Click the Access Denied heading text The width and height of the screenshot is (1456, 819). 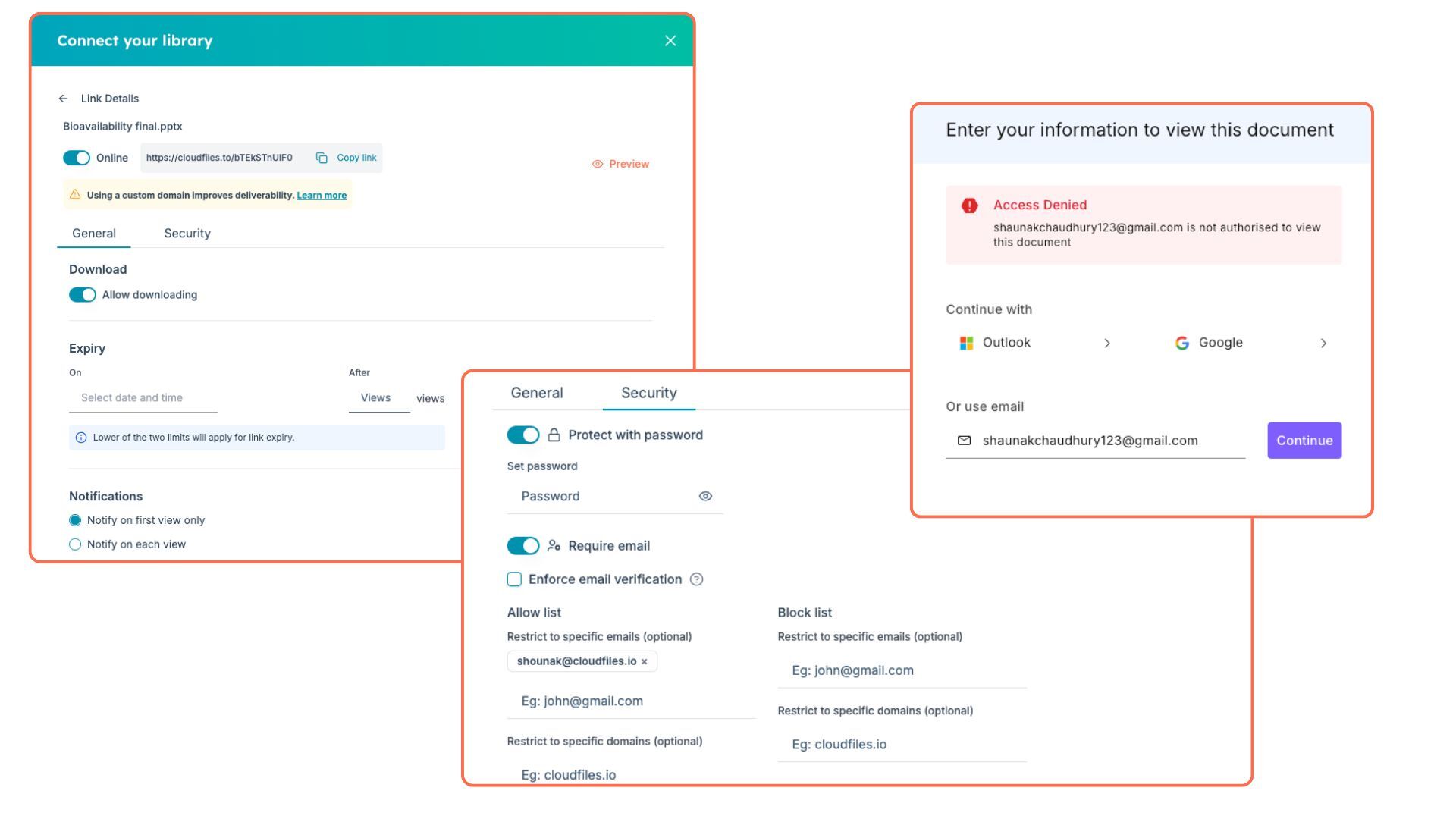click(x=1040, y=205)
